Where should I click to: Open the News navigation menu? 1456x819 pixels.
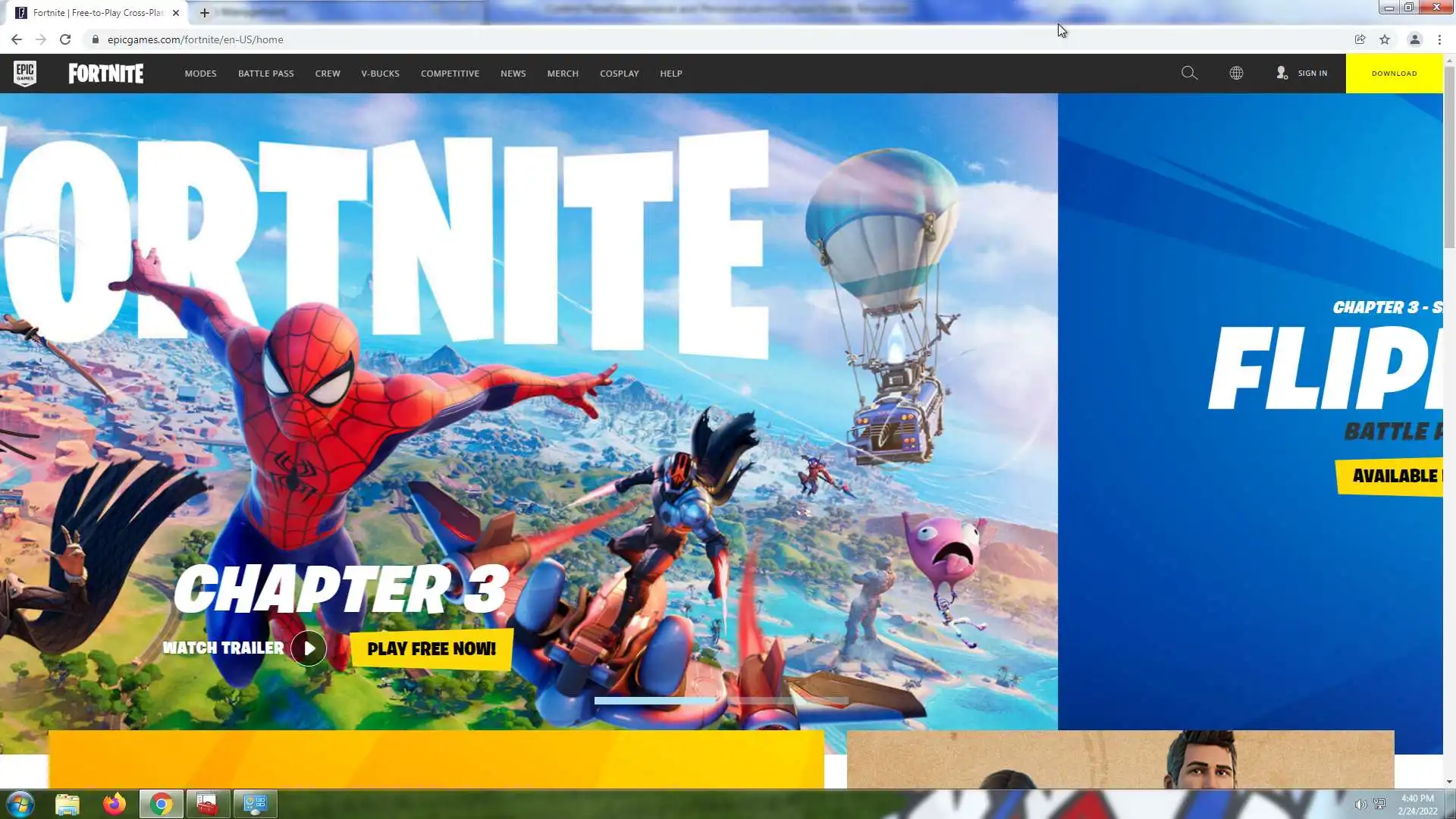click(x=513, y=74)
